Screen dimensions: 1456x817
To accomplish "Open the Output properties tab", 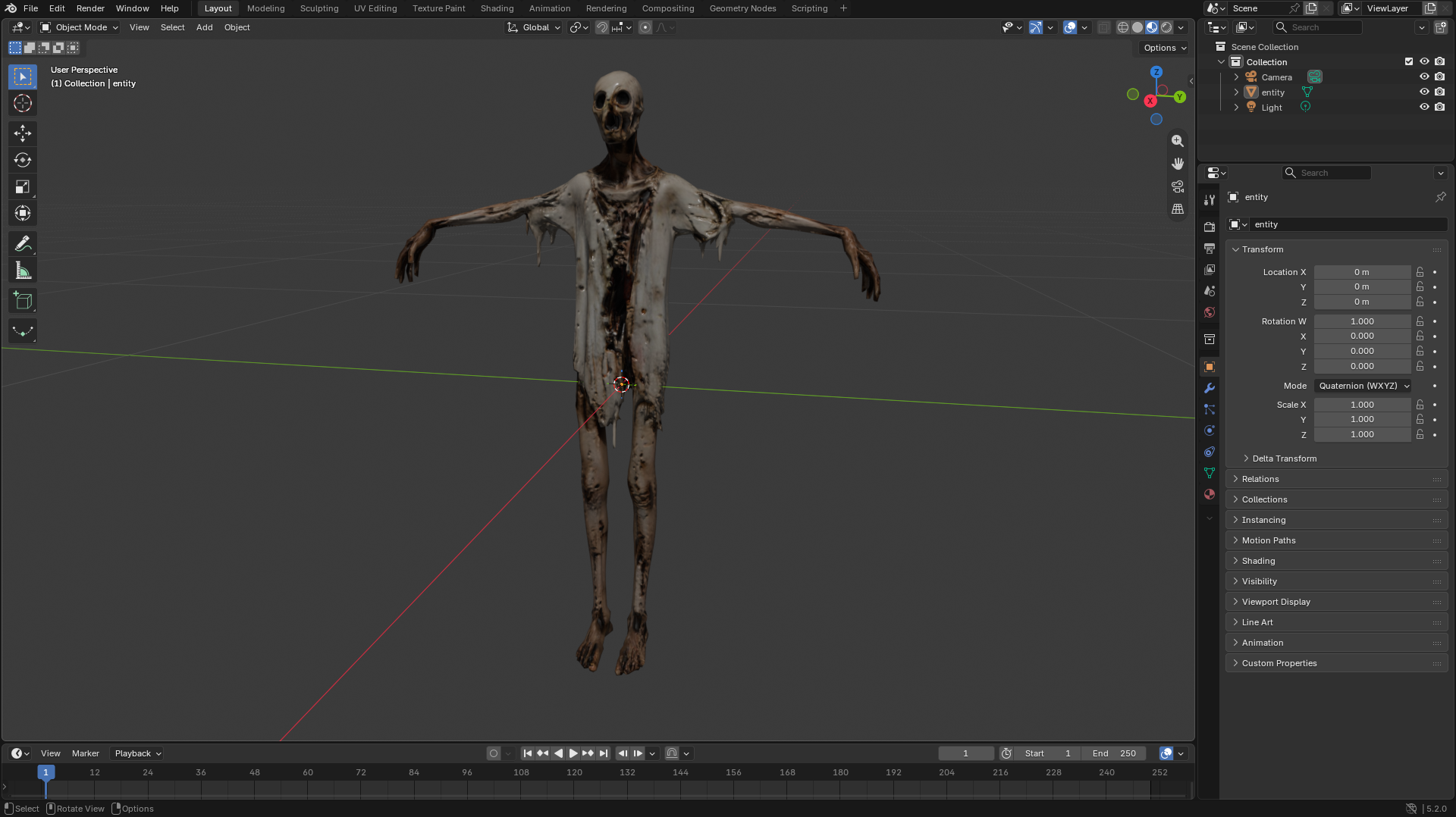I will coord(1210,249).
